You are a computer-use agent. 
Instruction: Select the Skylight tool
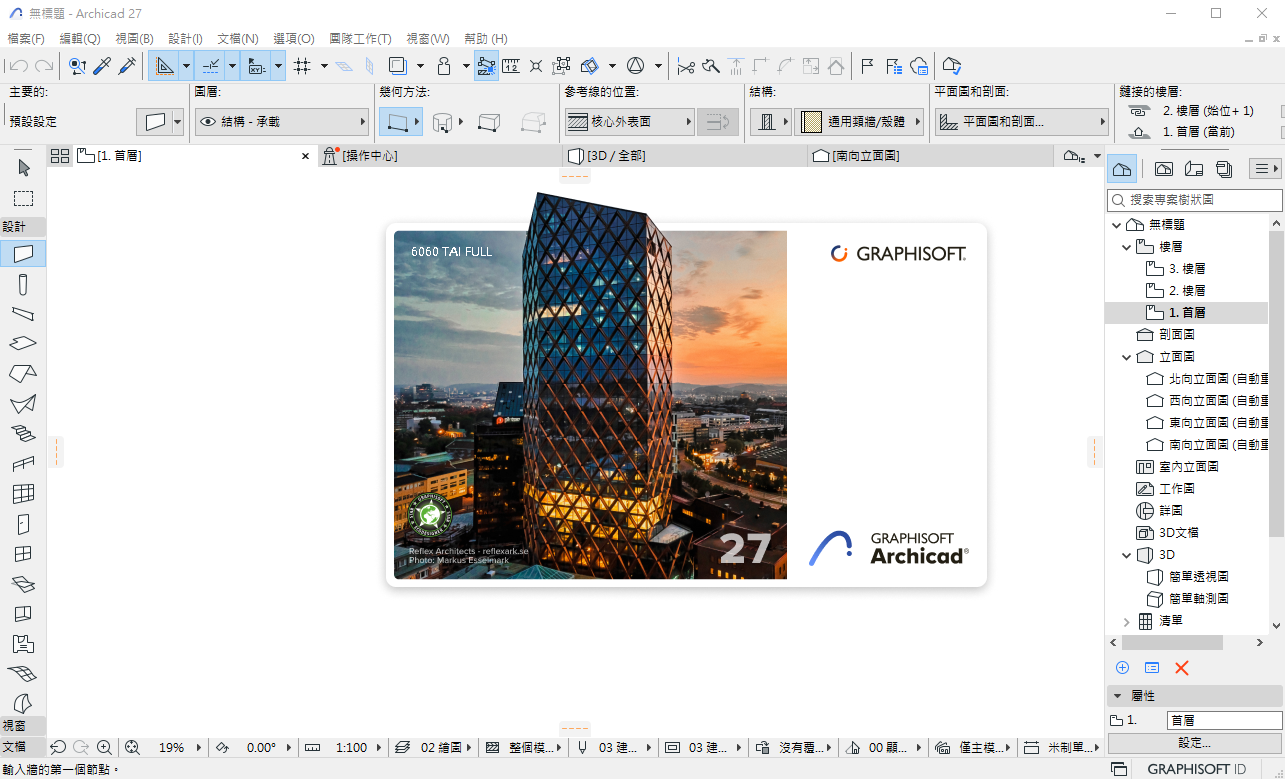coord(23,583)
